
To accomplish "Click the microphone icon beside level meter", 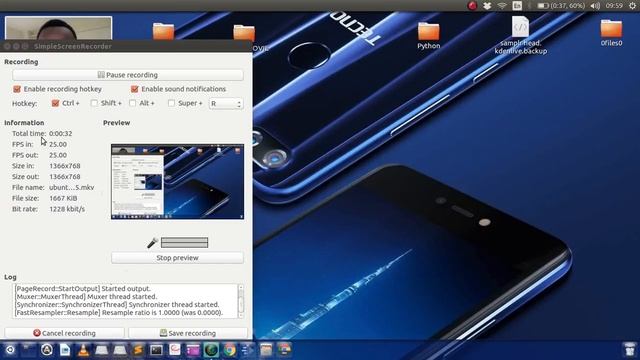I will pyautogui.click(x=152, y=243).
